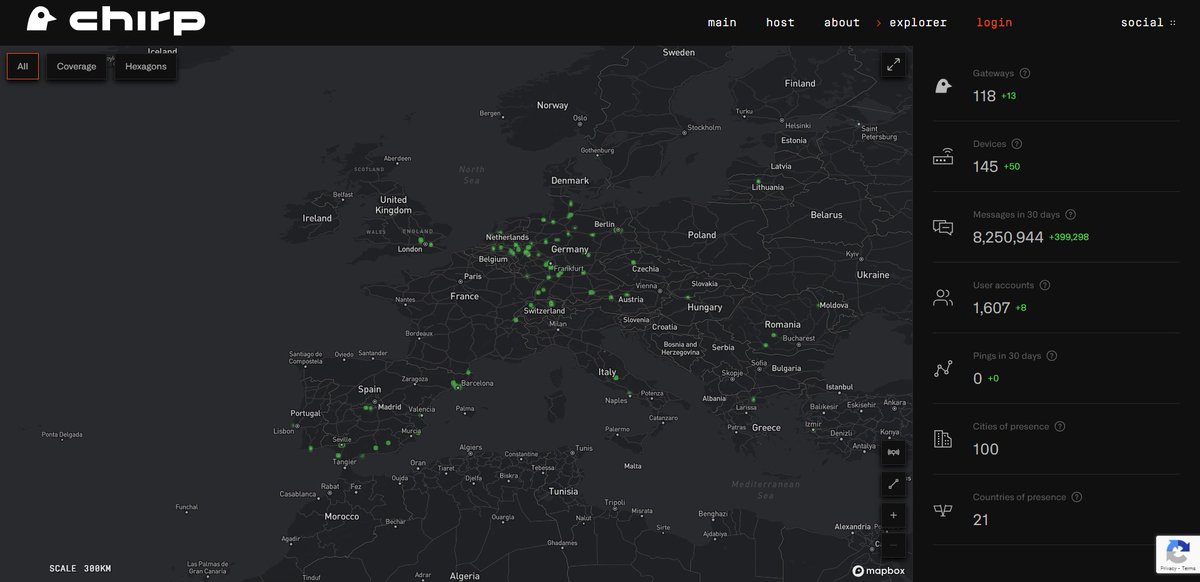This screenshot has width=1200, height=582.
Task: Select the distance measure line tool
Action: click(x=893, y=484)
